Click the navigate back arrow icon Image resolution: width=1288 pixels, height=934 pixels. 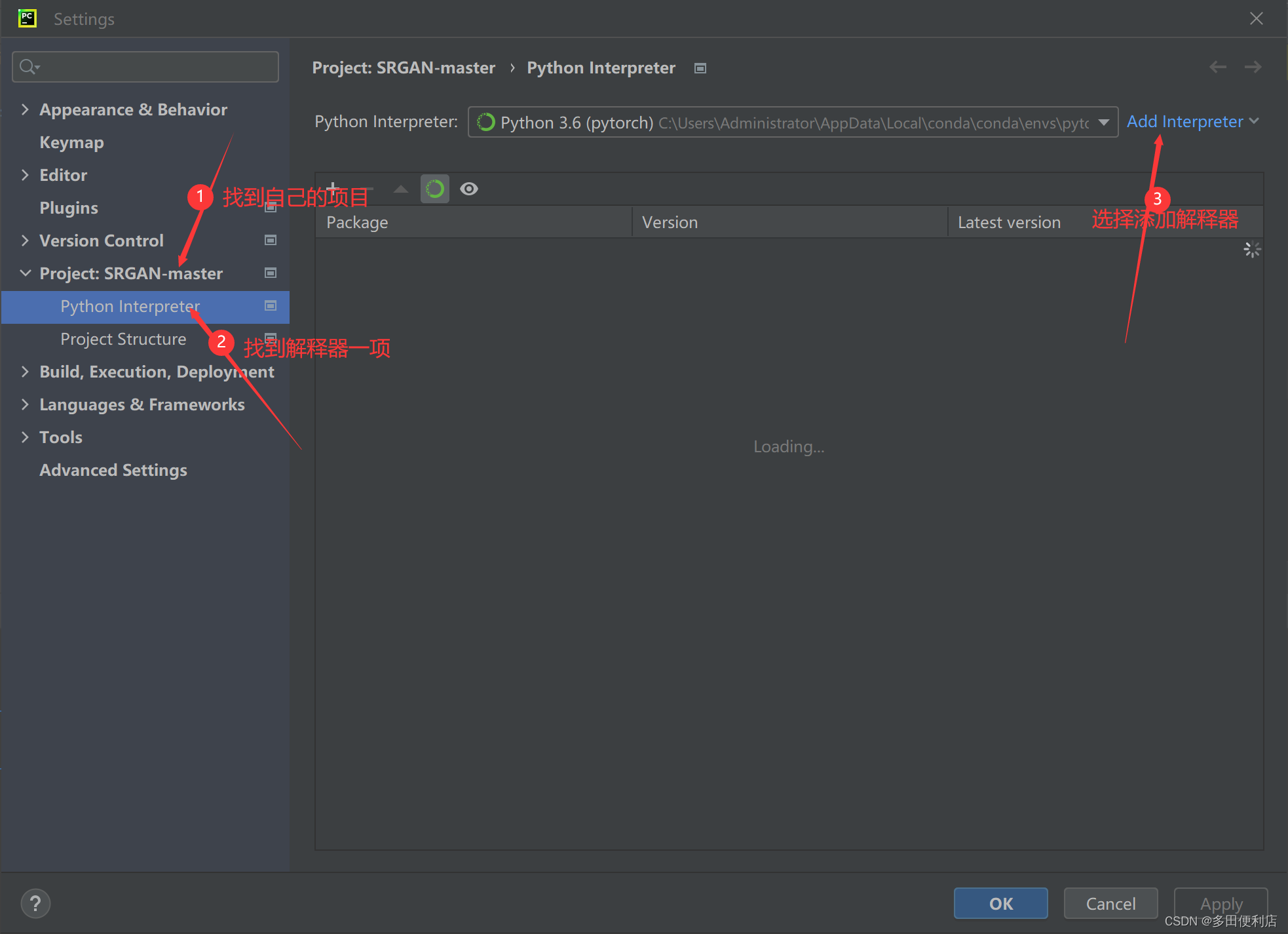[1217, 67]
